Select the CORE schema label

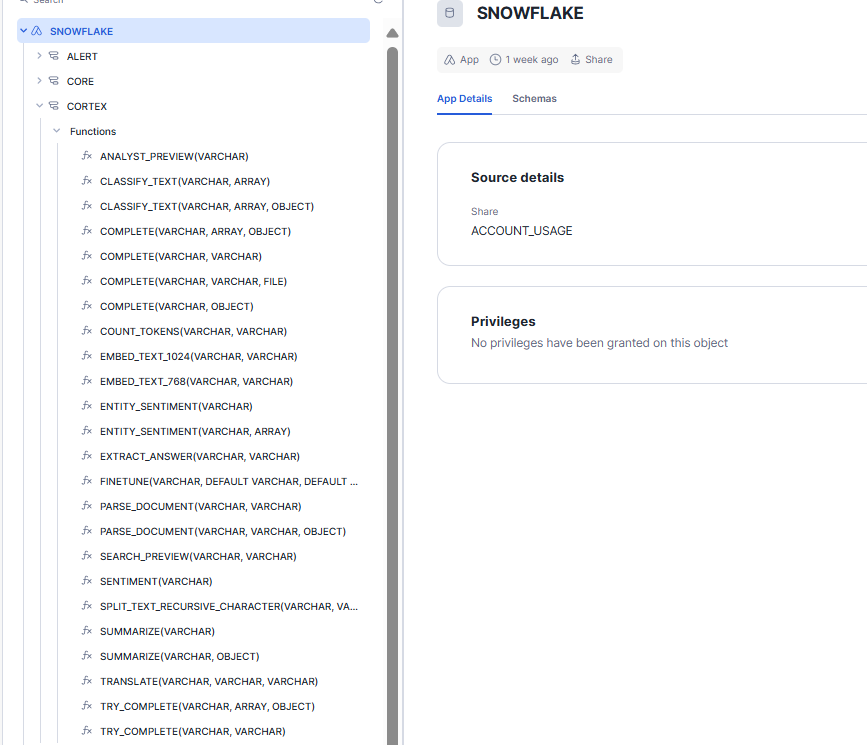(x=80, y=81)
